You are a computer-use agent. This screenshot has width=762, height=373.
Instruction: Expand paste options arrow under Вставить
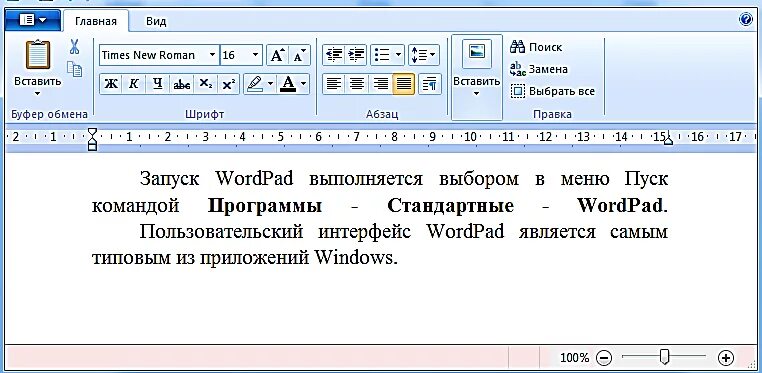(x=37, y=93)
